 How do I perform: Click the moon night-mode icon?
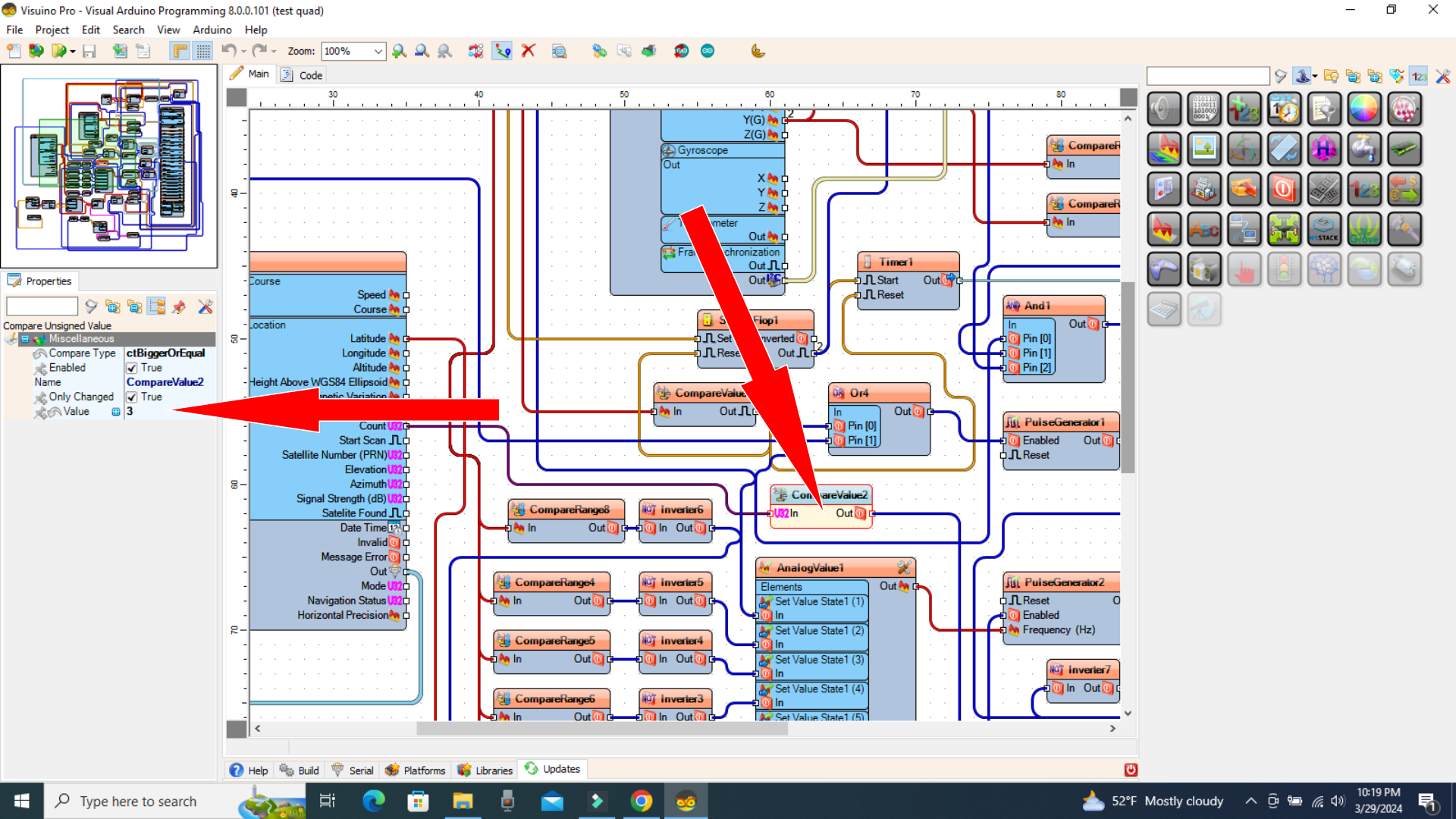coord(758,51)
